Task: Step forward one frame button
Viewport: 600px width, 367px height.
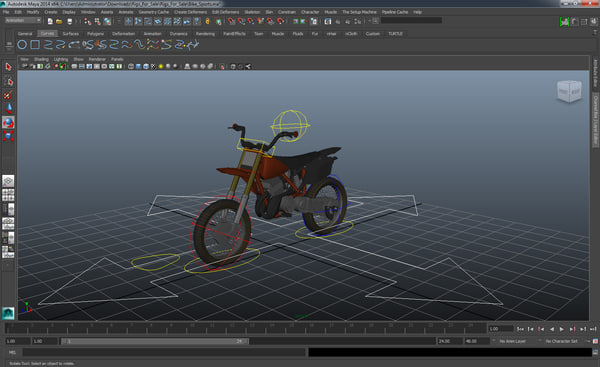Action: 572,329
